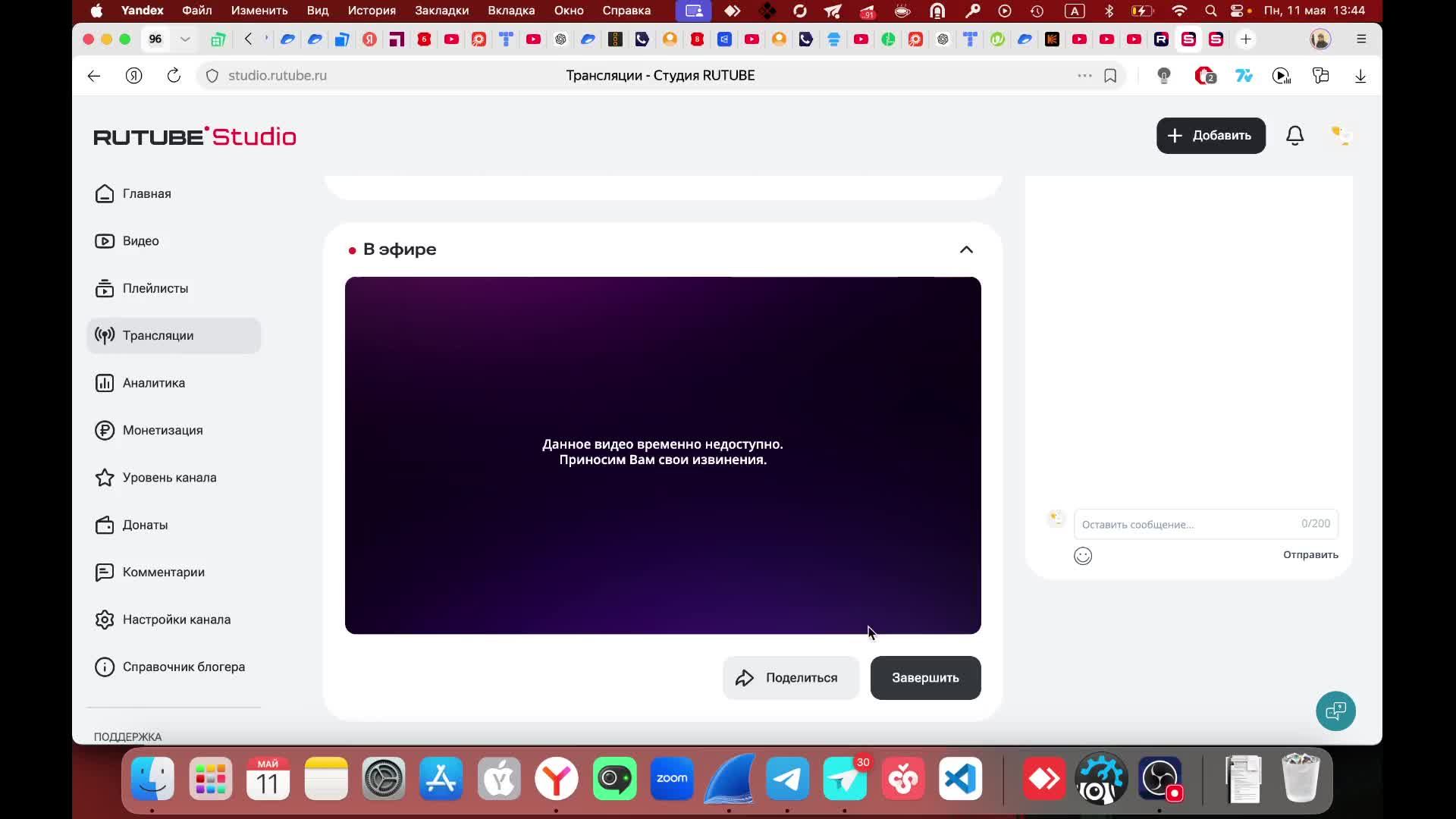
Task: Open Монетизация section
Action: coord(174,430)
